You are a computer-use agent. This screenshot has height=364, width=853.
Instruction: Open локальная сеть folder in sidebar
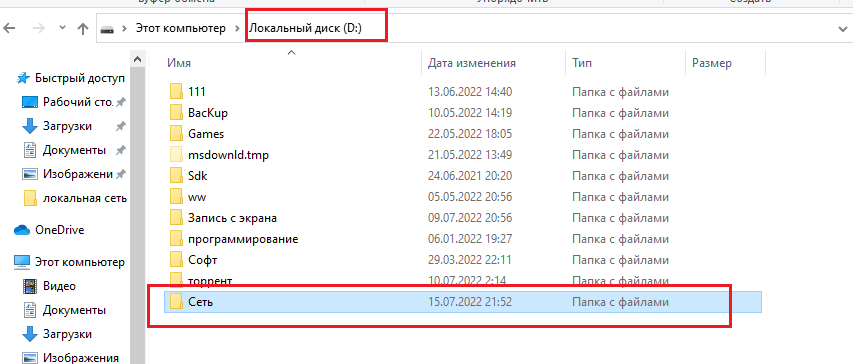point(85,198)
